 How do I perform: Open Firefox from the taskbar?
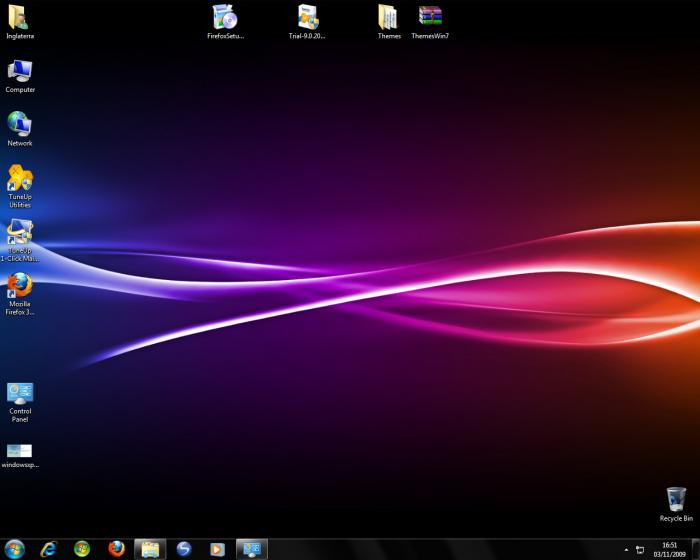pyautogui.click(x=116, y=549)
